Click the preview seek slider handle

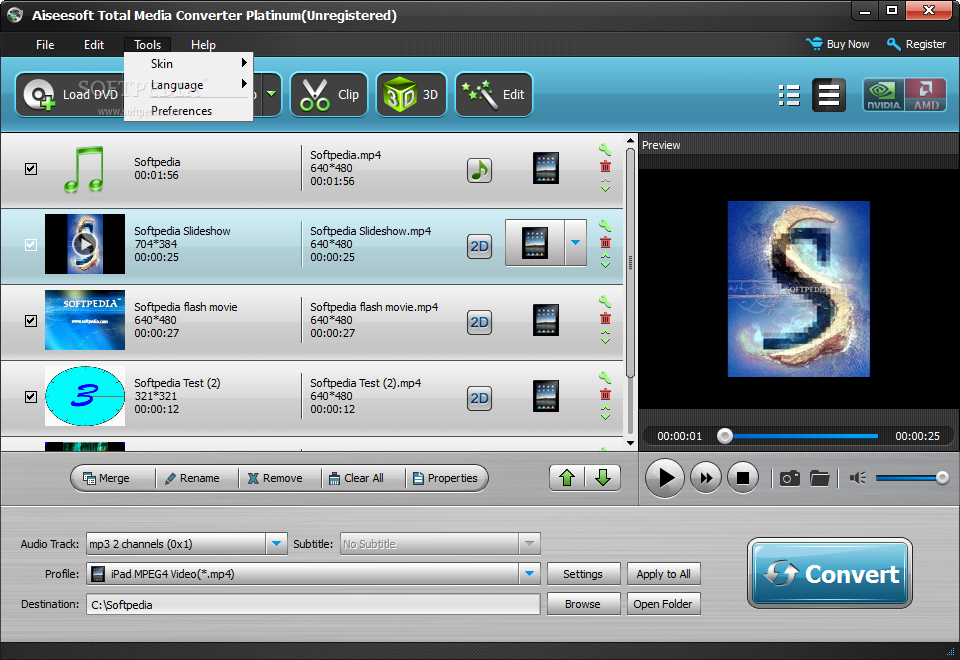coord(725,436)
